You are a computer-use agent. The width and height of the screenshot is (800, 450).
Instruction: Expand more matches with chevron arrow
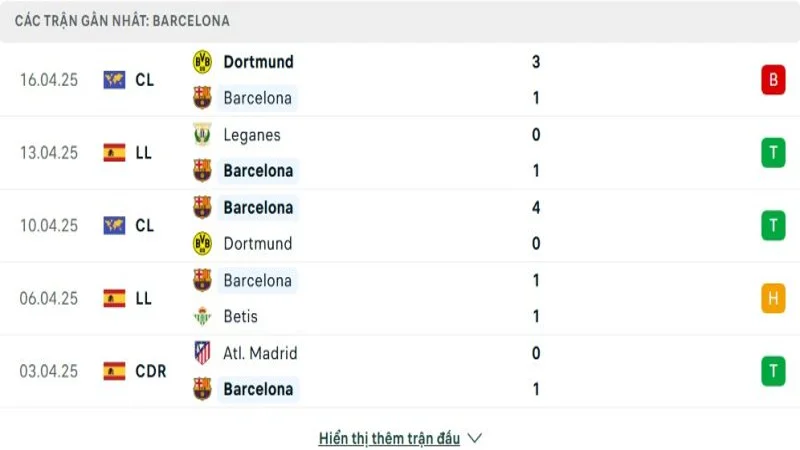click(x=475, y=438)
